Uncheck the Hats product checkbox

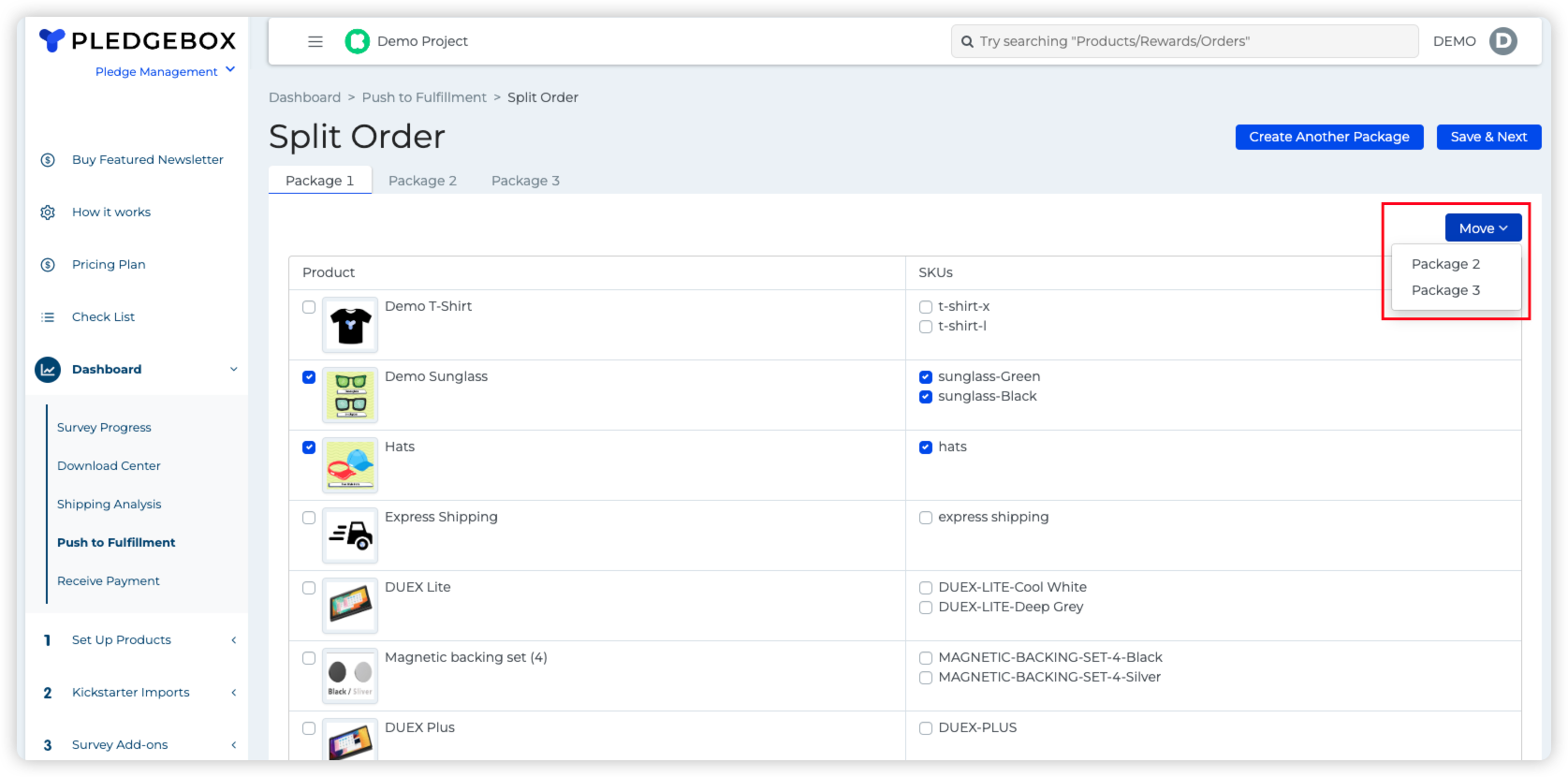(x=309, y=447)
